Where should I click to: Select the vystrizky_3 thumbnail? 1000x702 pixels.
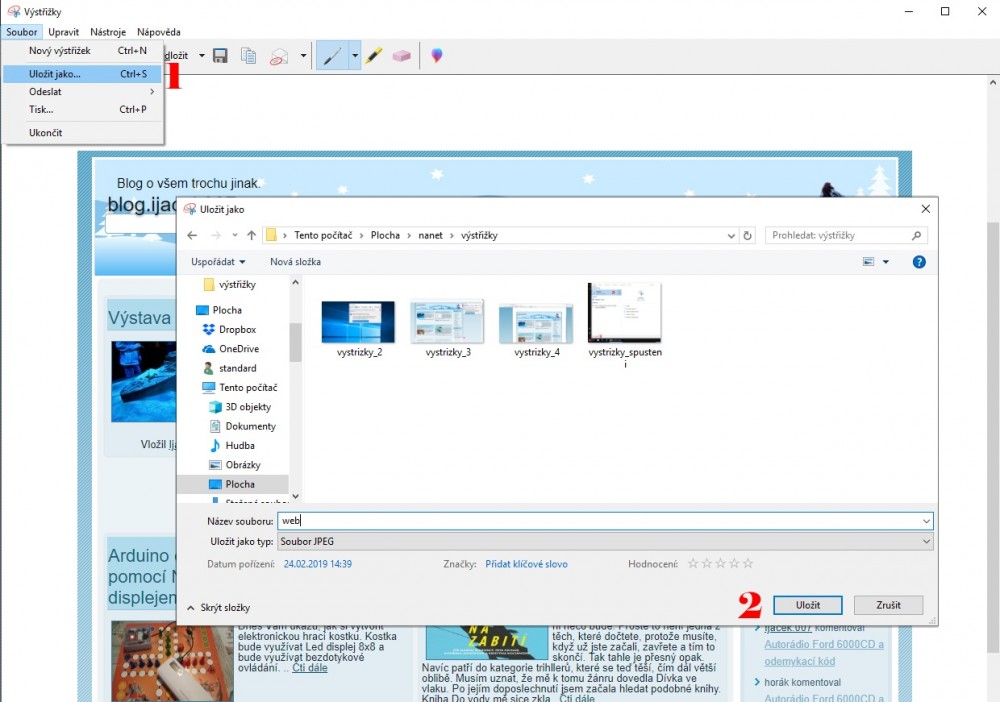[447, 324]
